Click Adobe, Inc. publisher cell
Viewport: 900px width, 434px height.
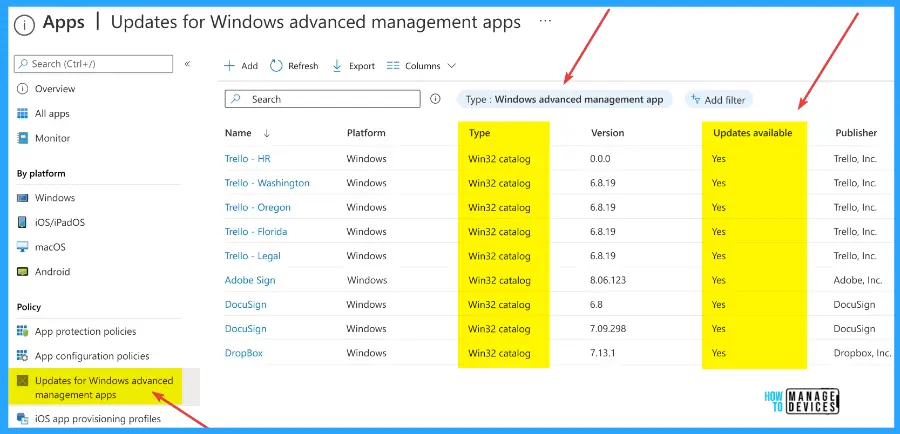pyautogui.click(x=858, y=280)
